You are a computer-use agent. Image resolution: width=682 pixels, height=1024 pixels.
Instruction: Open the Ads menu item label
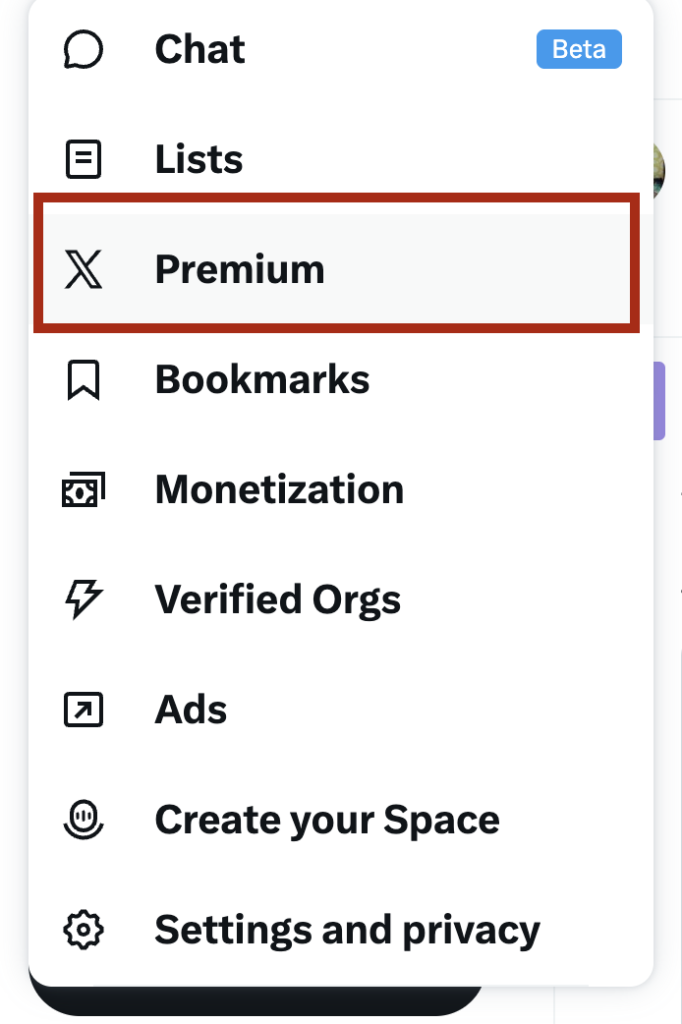191,710
